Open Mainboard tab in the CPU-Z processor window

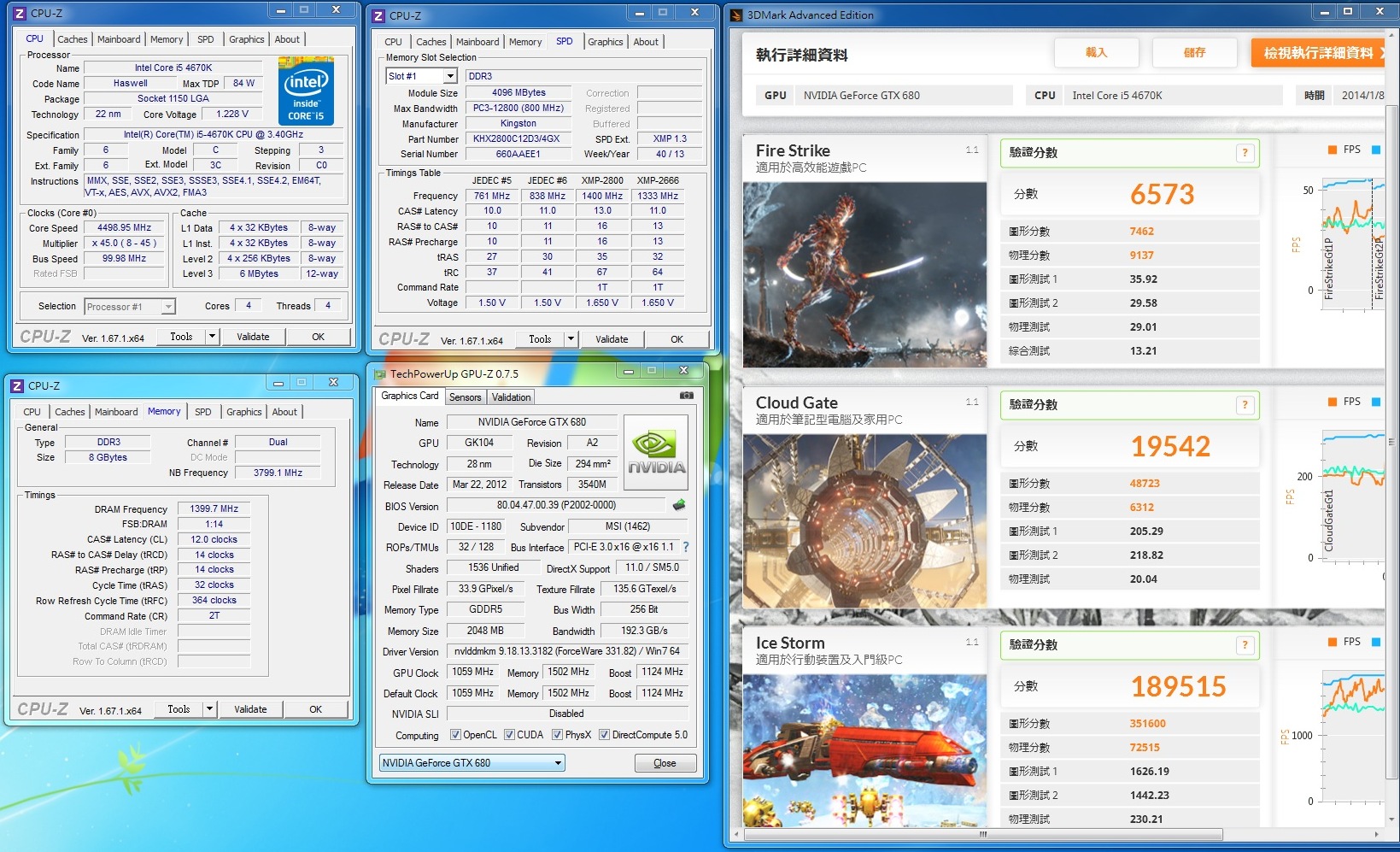tap(119, 39)
